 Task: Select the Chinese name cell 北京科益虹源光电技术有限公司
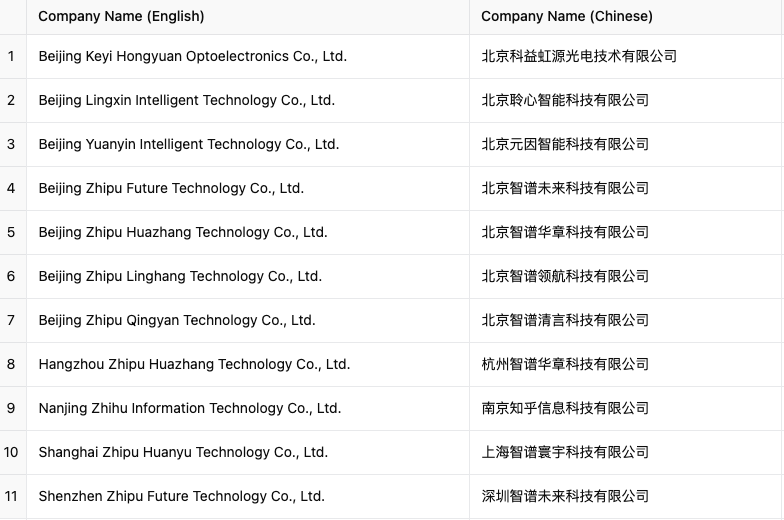point(578,56)
